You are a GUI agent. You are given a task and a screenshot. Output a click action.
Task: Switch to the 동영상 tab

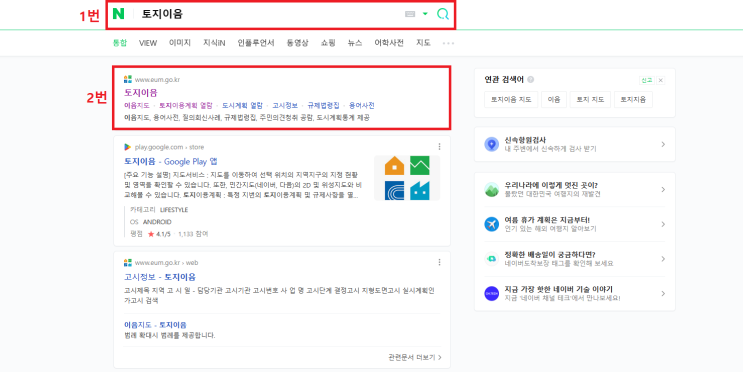297,43
